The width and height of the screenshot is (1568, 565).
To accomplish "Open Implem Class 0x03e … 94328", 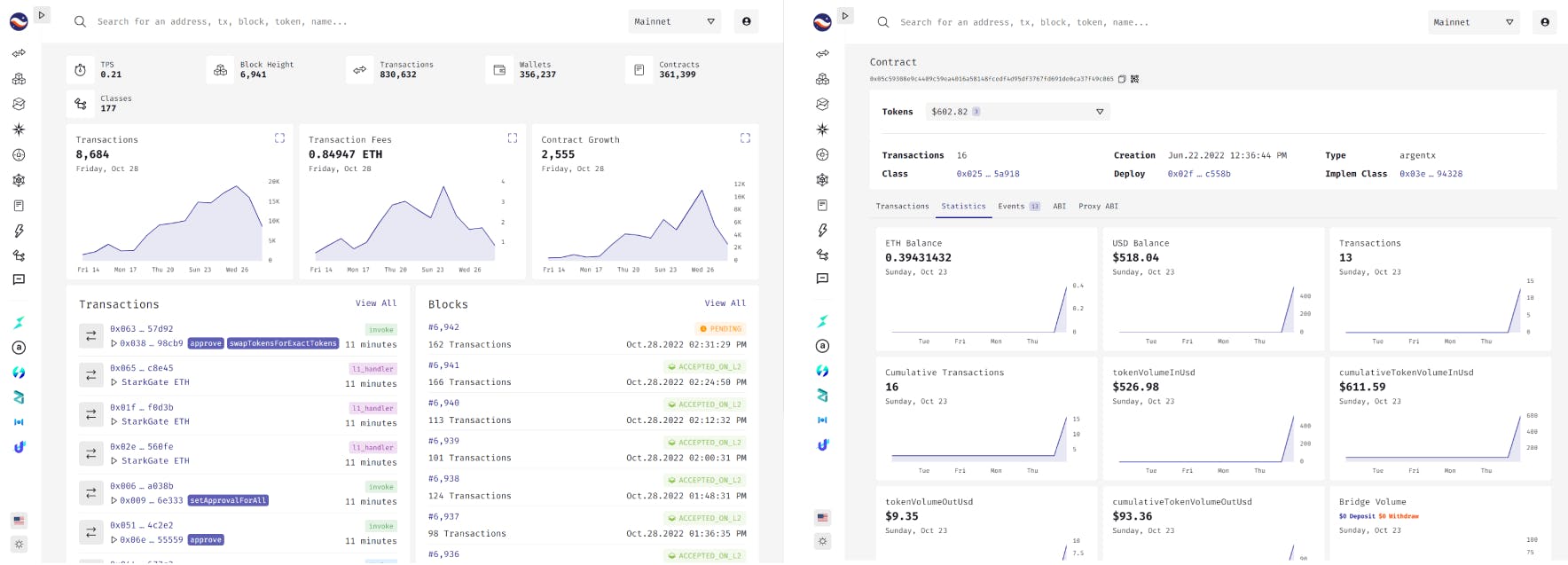I will coord(1431,174).
